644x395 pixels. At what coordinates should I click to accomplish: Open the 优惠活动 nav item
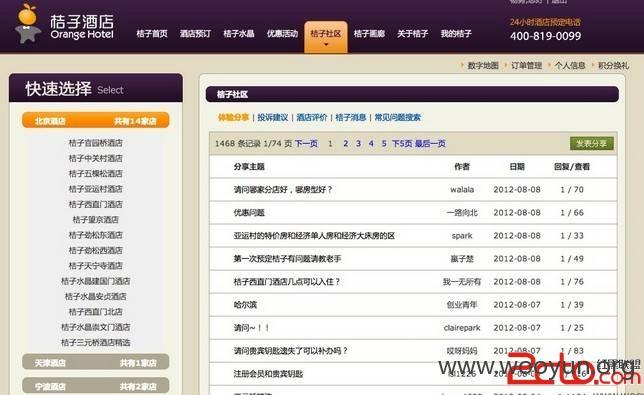click(x=282, y=34)
